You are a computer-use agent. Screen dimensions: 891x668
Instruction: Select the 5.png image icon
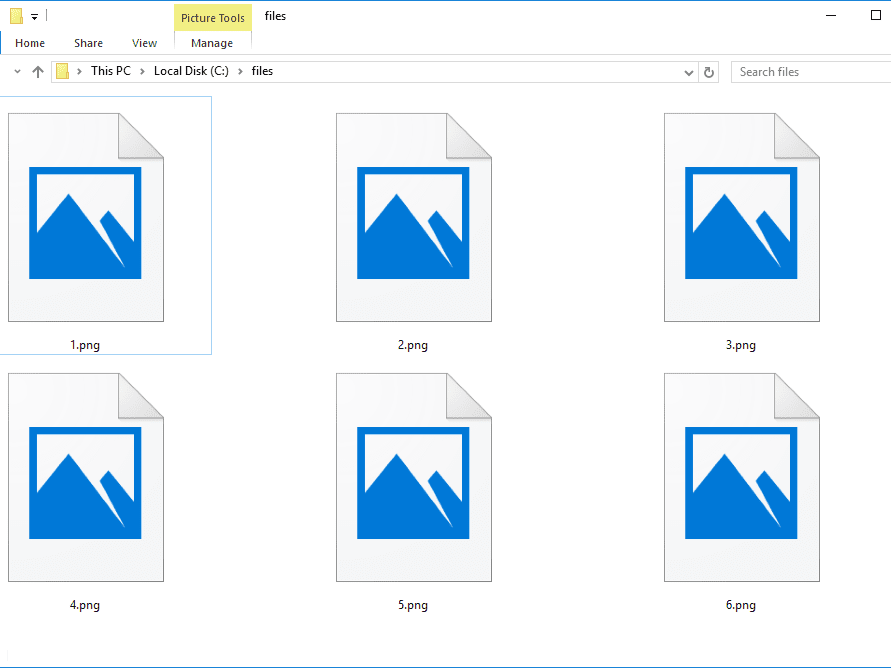pyautogui.click(x=413, y=477)
